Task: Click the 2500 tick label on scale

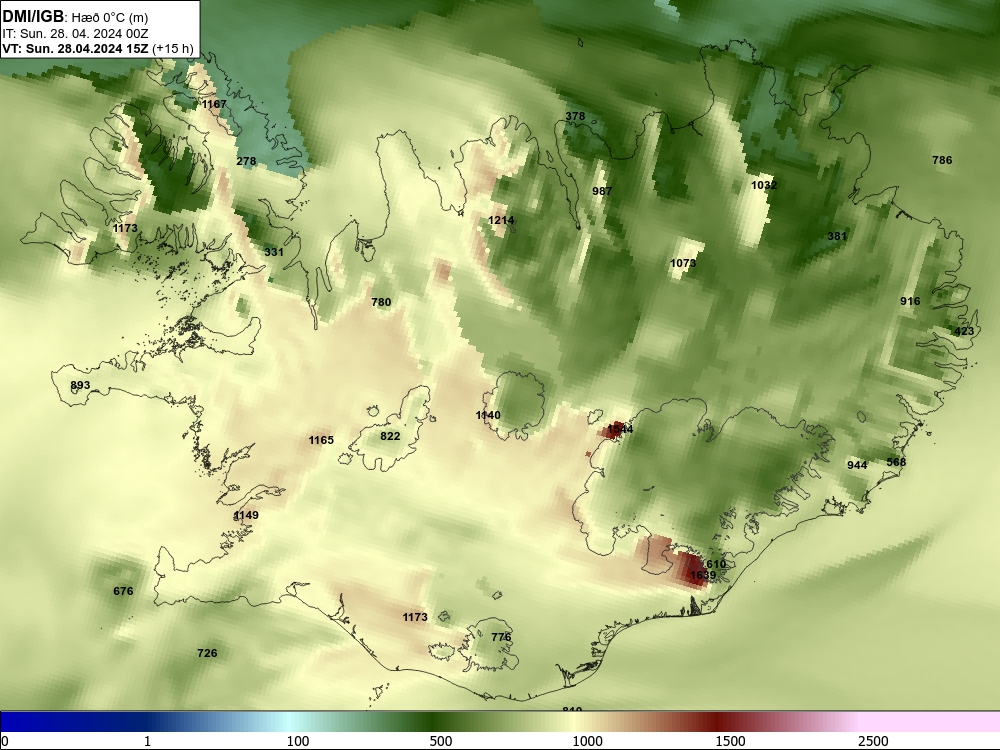Action: (x=873, y=741)
